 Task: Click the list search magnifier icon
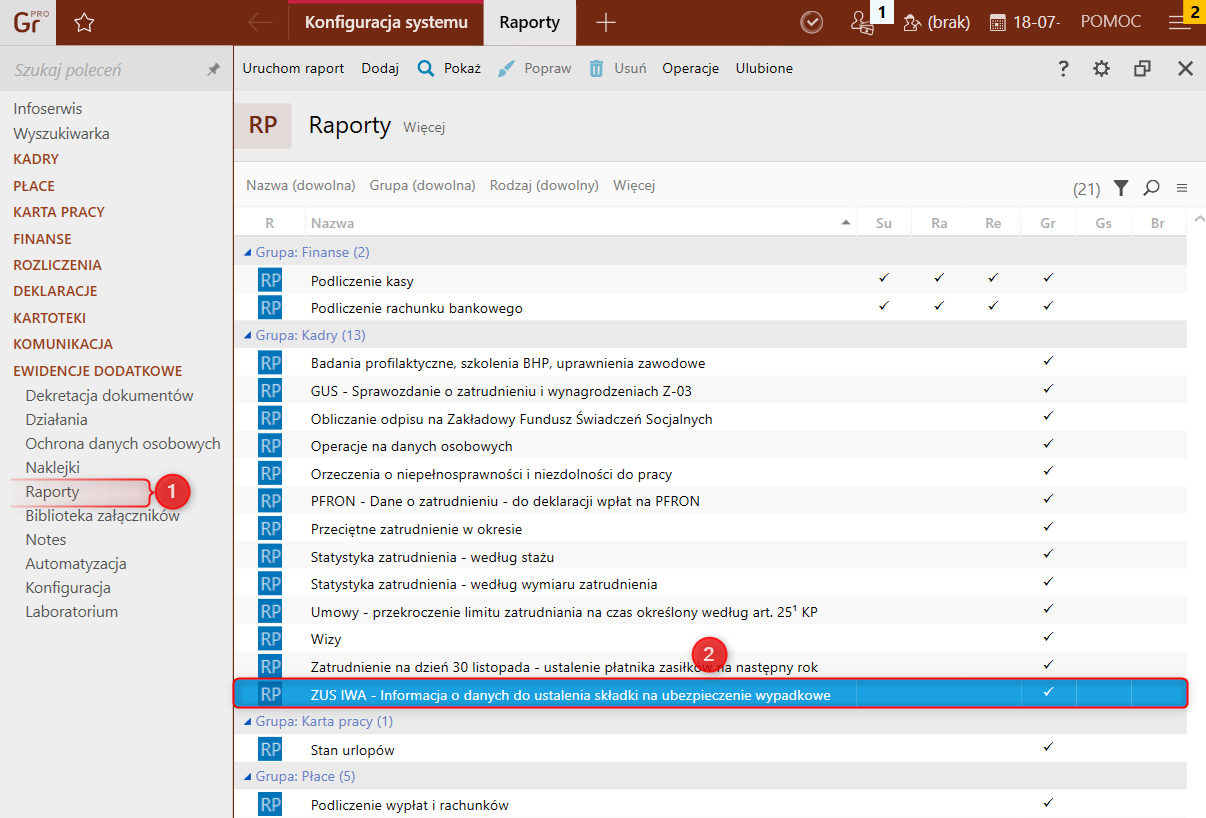point(1151,187)
